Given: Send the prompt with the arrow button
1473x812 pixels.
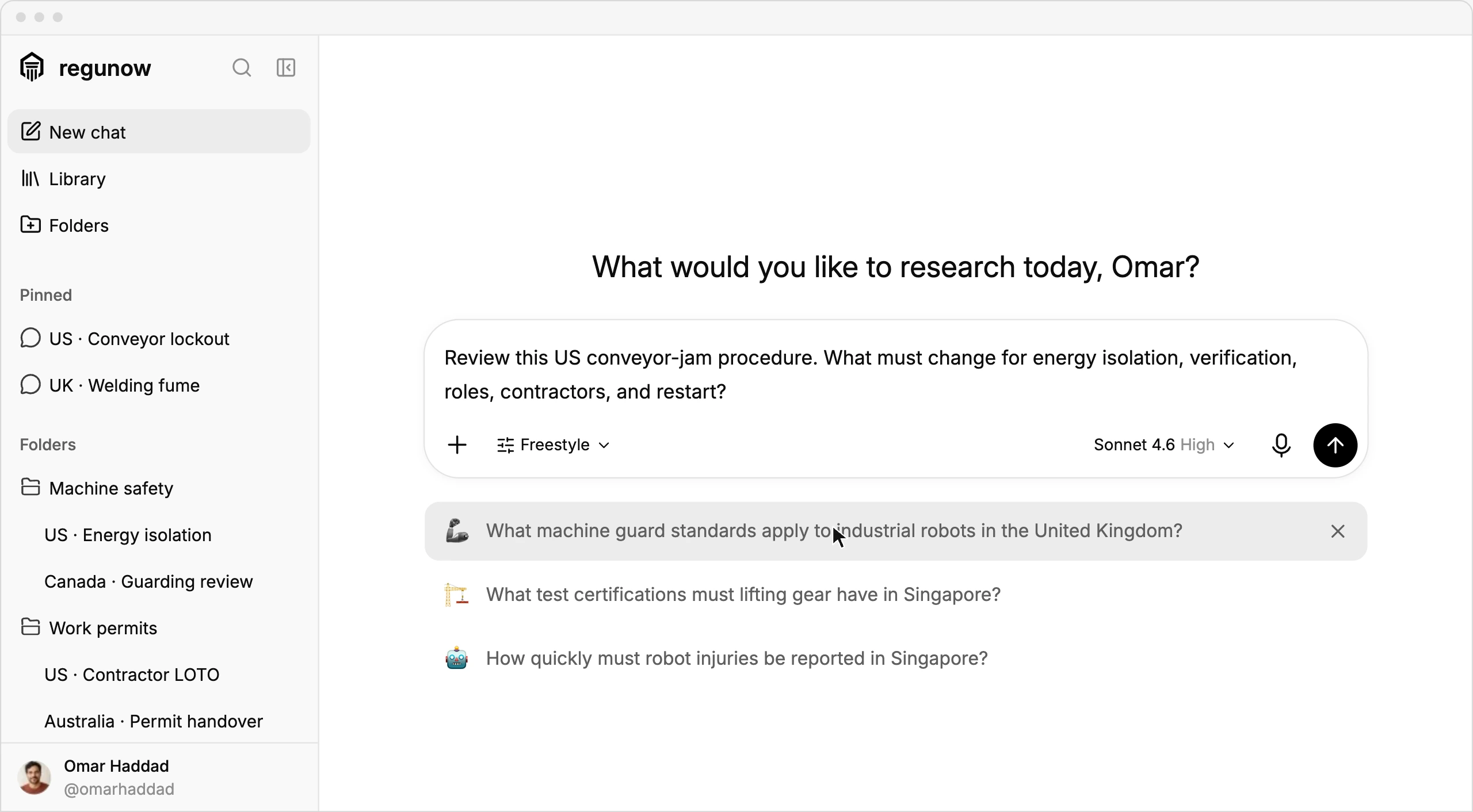Looking at the screenshot, I should 1335,445.
